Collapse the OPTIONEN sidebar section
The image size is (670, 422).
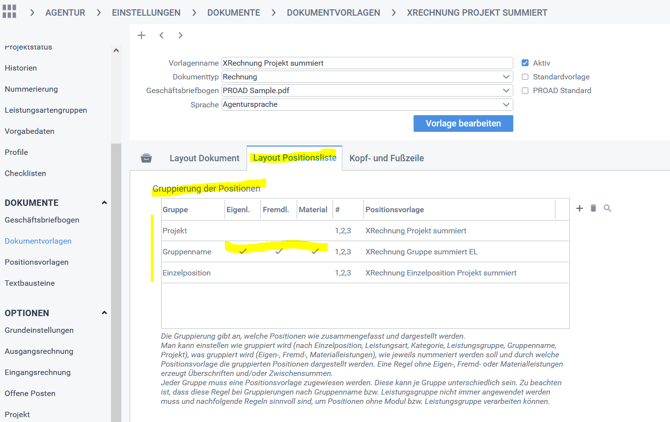pos(104,313)
